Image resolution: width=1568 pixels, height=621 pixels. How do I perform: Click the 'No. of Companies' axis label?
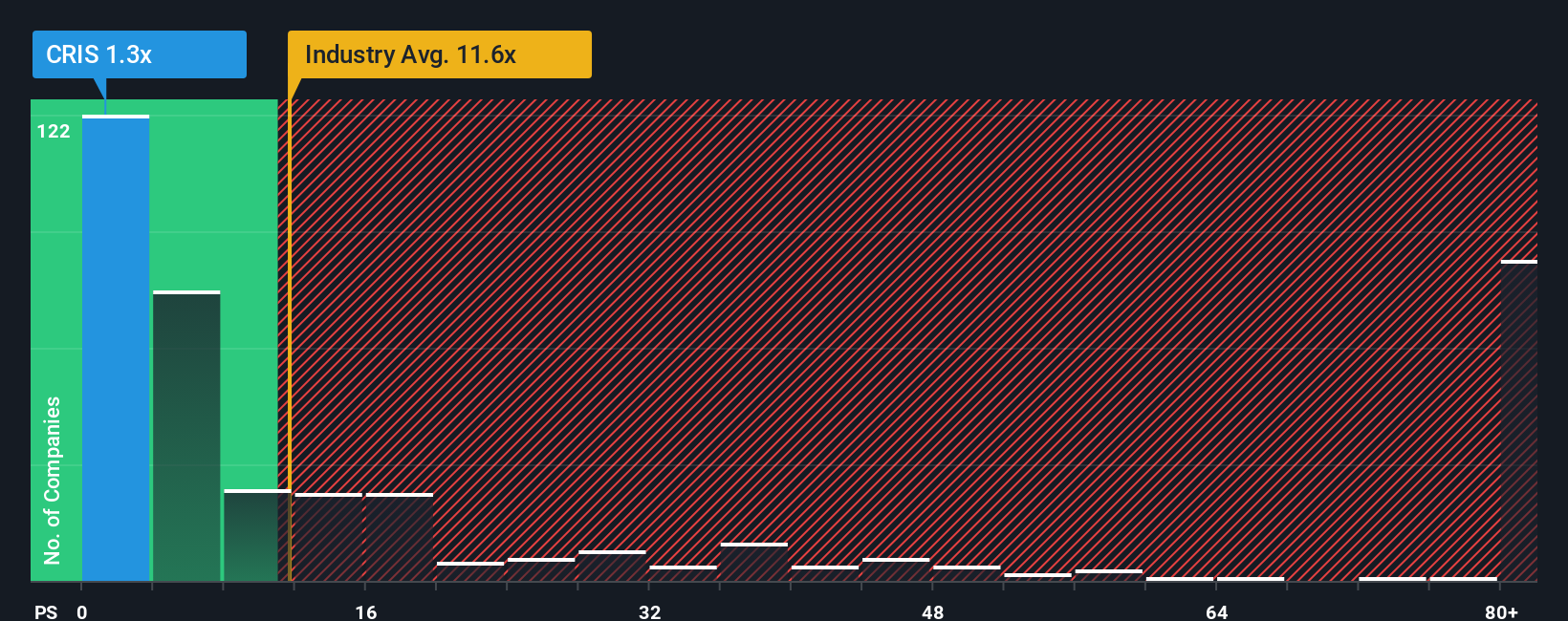pos(52,480)
